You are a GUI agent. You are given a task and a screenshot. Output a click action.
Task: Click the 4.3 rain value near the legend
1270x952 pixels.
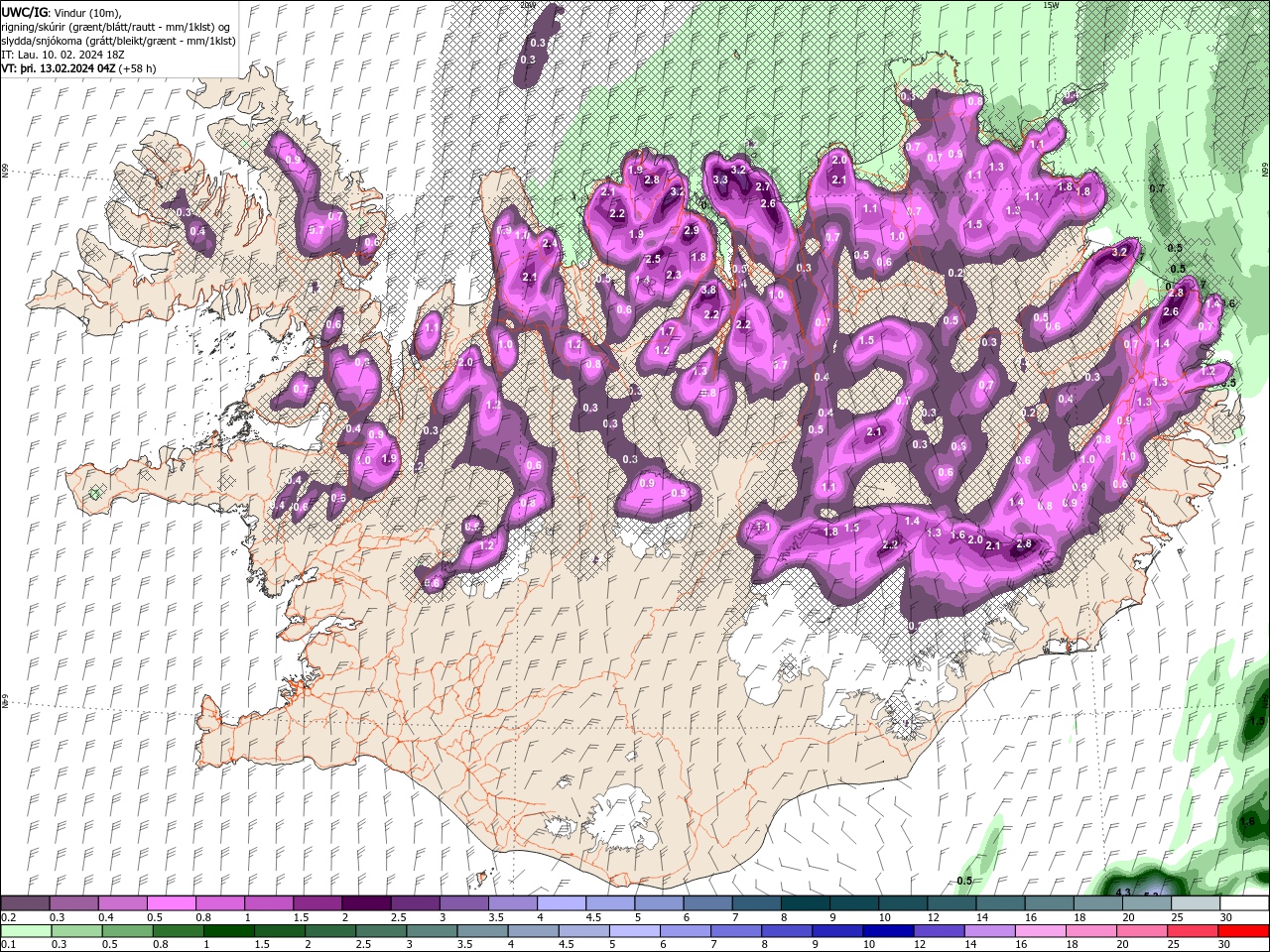(x=1124, y=892)
